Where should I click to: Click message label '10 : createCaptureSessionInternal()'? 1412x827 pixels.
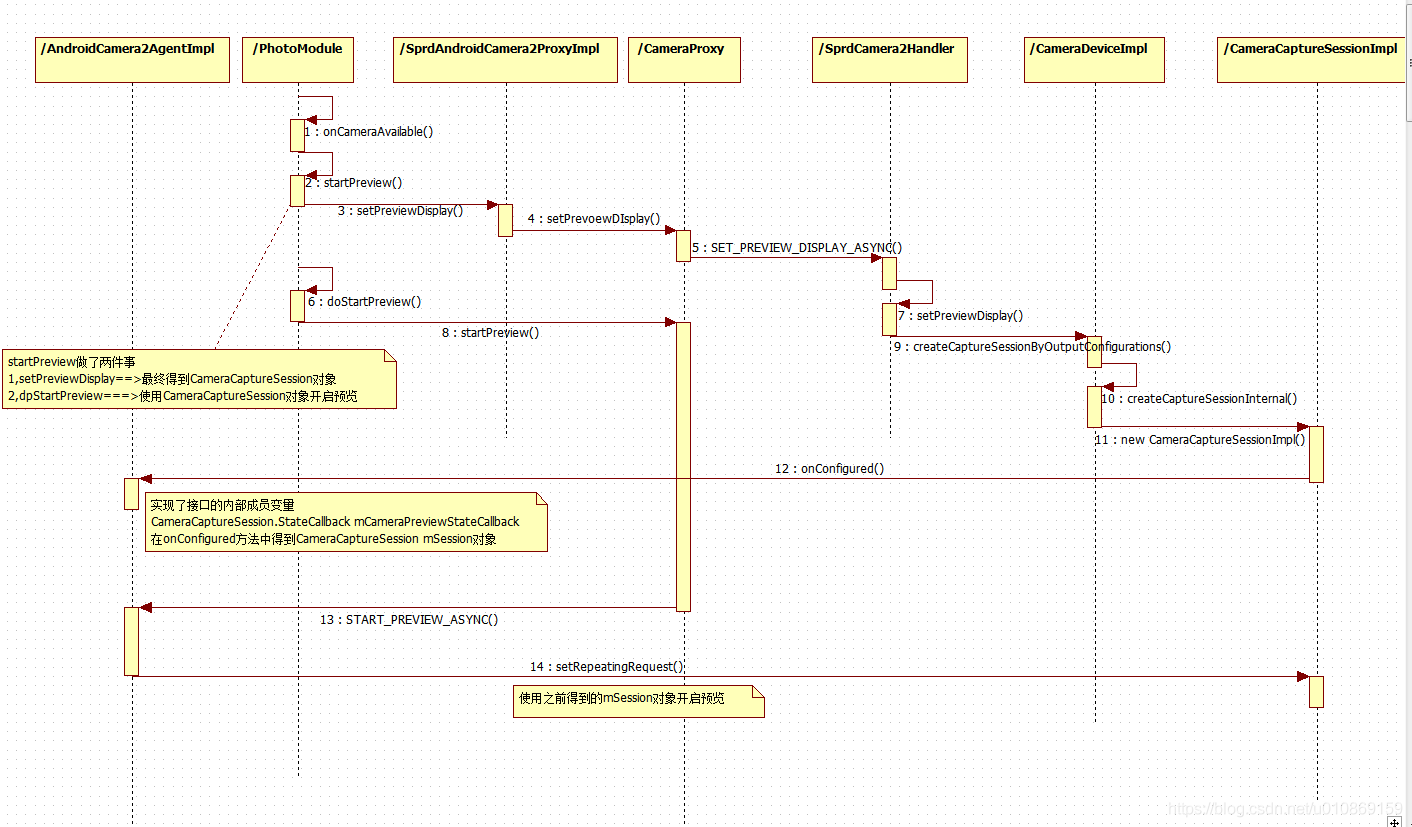1198,399
